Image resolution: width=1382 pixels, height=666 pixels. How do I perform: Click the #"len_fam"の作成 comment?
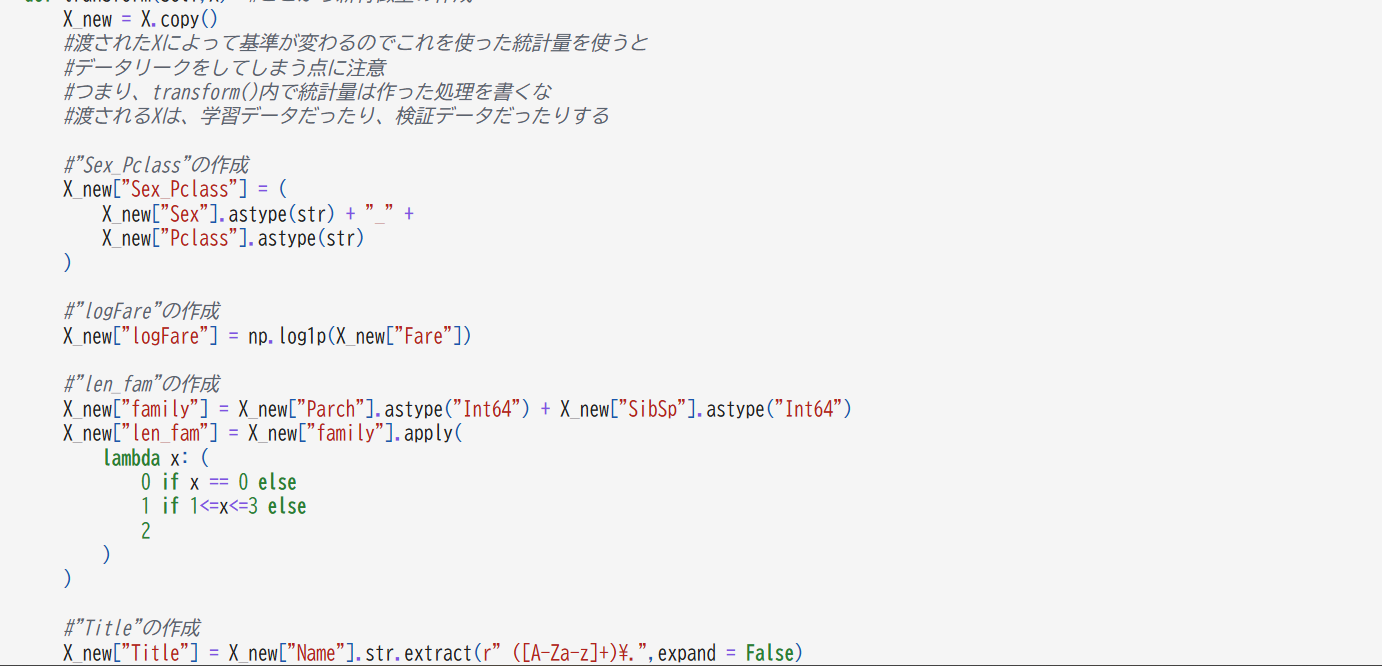click(x=141, y=384)
